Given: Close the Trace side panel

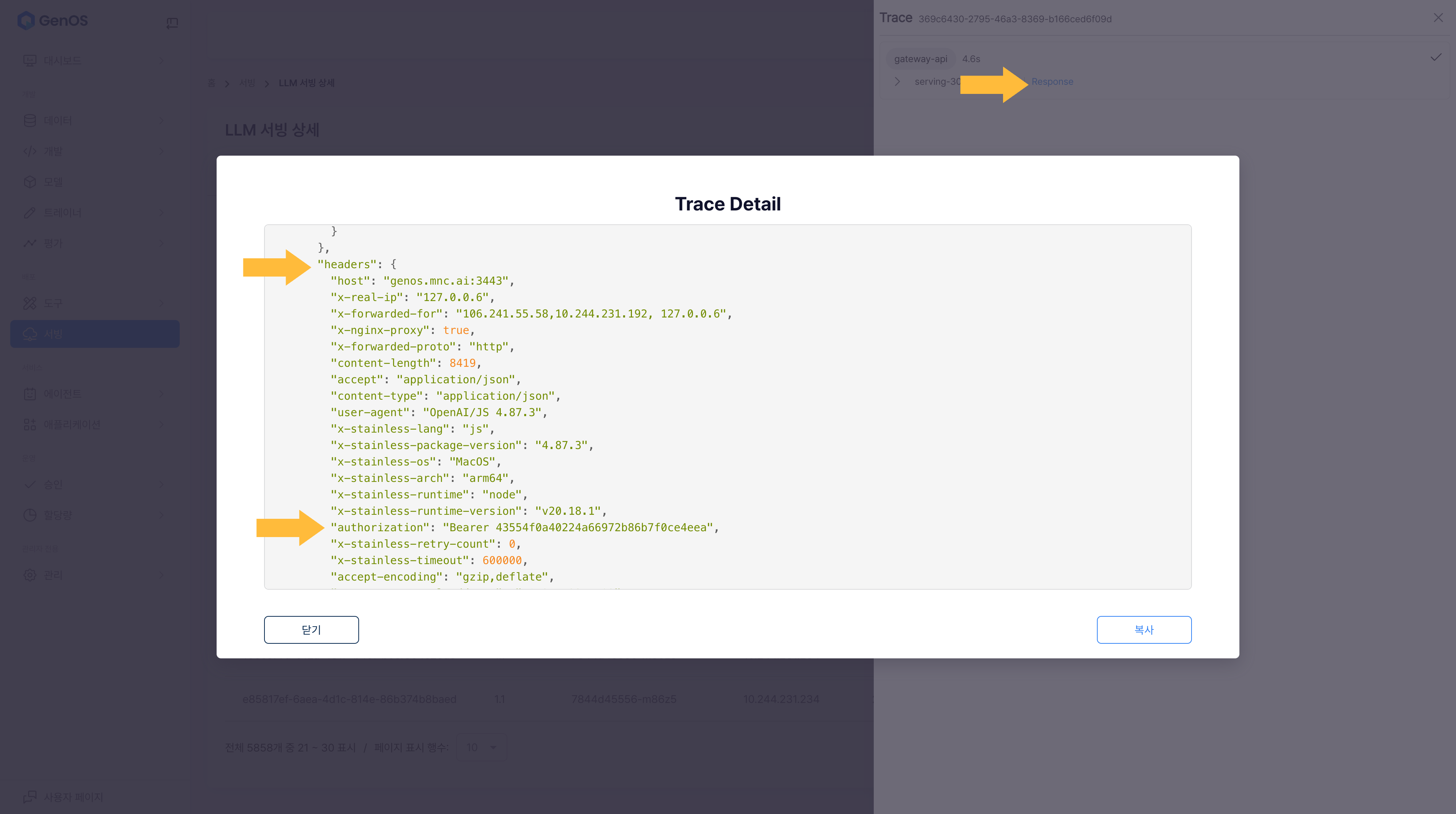Looking at the screenshot, I should [1438, 18].
